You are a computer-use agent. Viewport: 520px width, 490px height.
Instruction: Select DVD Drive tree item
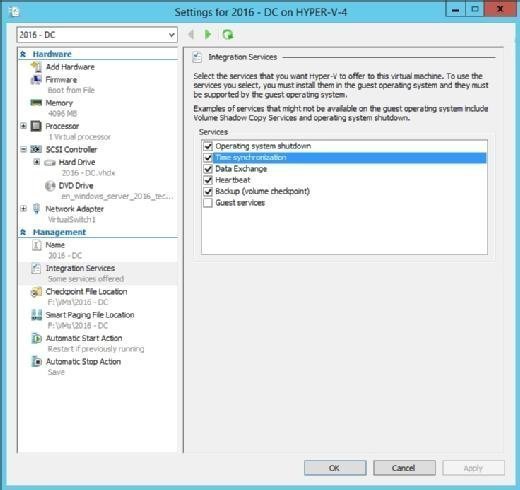76,186
